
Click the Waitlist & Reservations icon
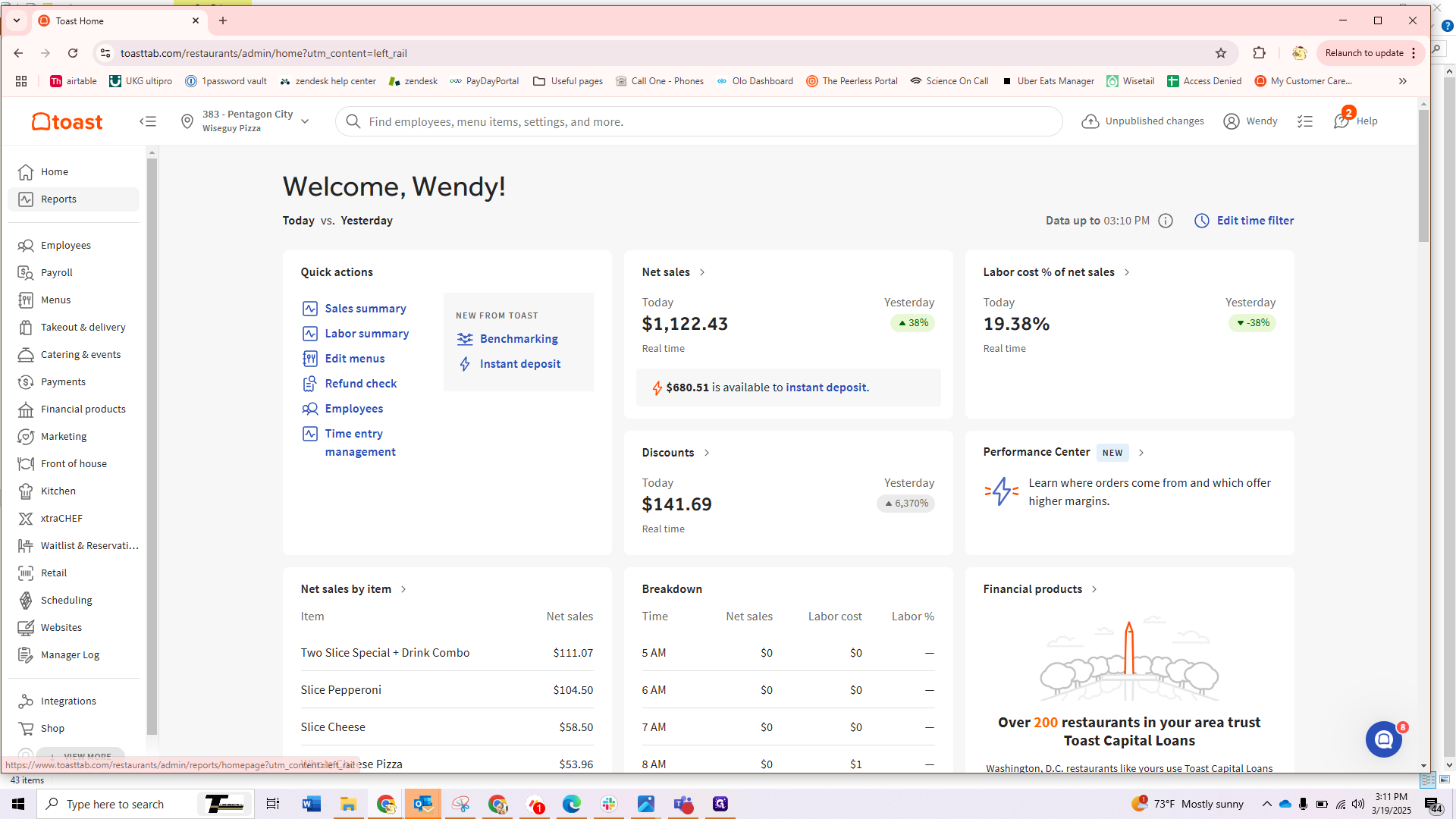[x=26, y=546]
